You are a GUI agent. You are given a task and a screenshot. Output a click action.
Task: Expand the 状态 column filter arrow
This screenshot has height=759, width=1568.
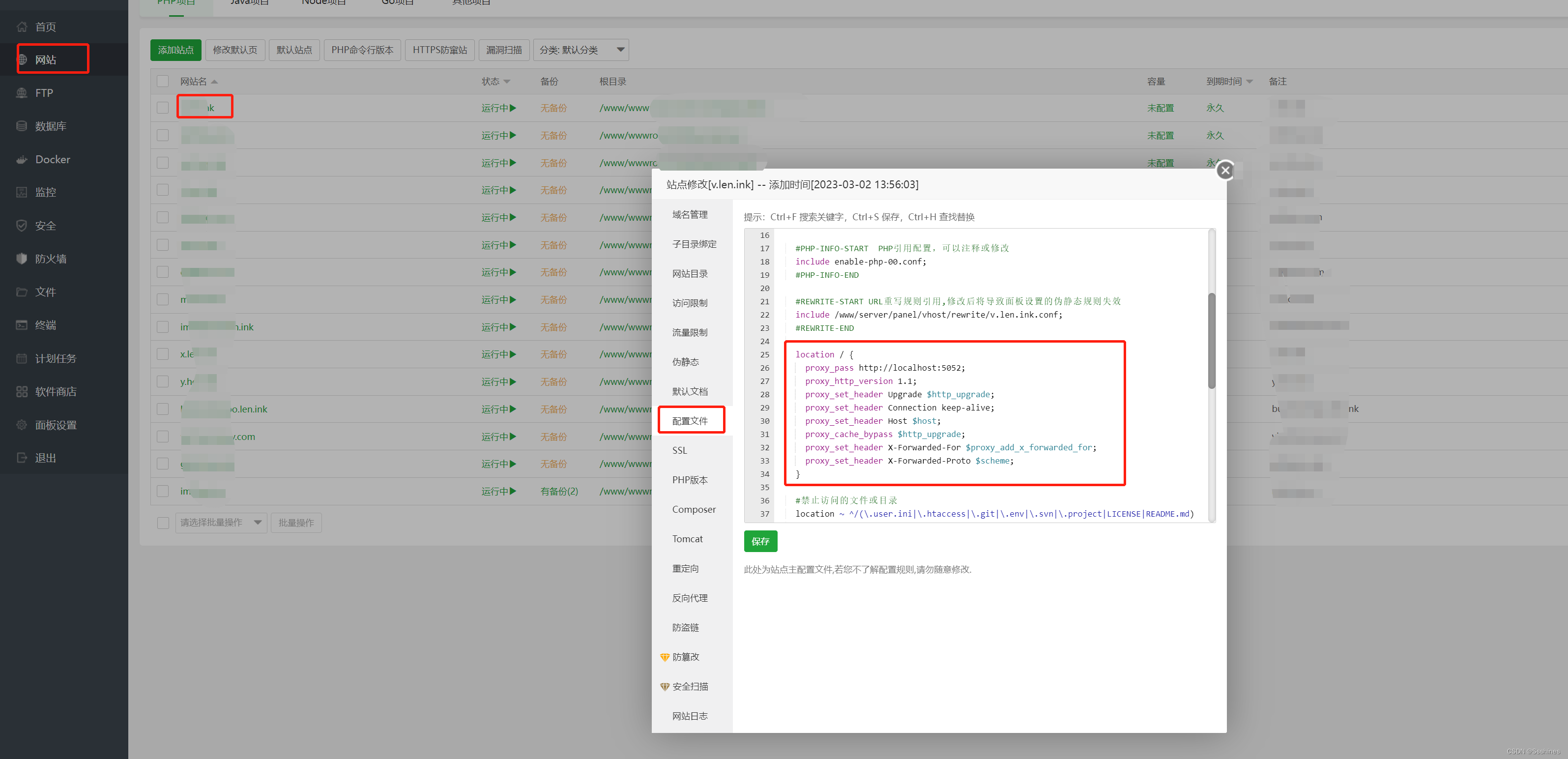pos(507,82)
